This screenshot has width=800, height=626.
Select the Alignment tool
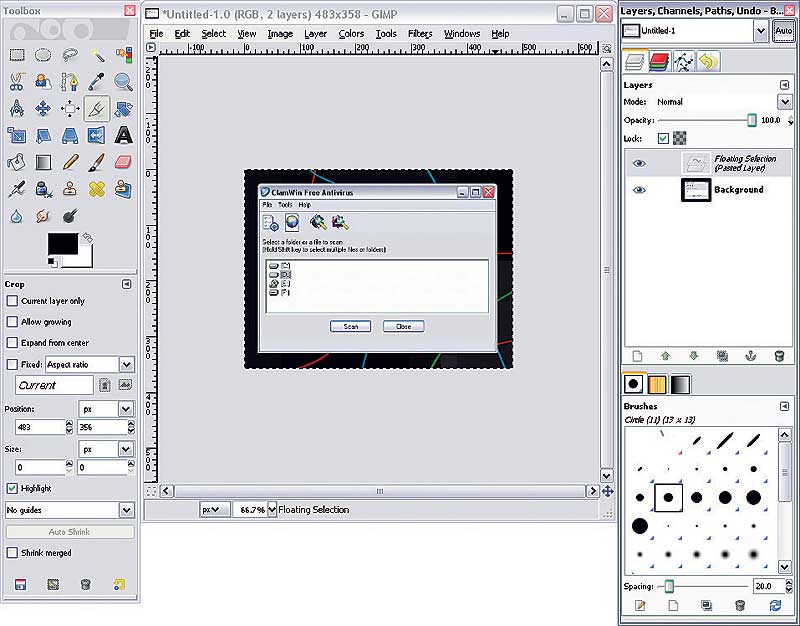coord(70,108)
